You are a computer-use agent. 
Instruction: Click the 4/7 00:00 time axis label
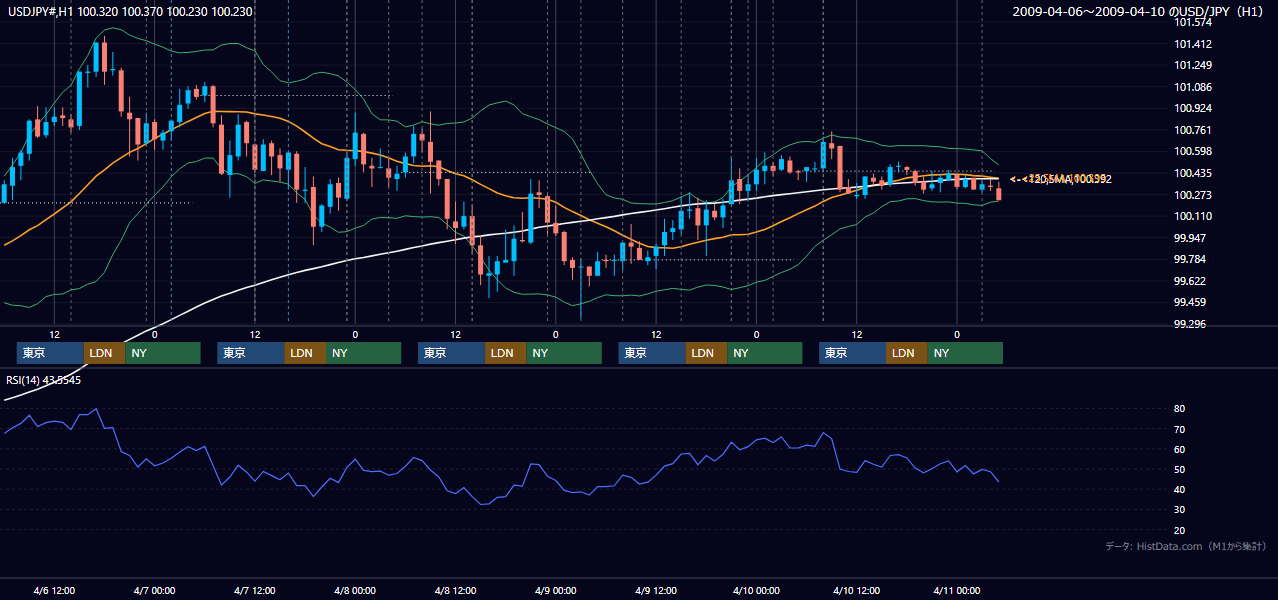(154, 590)
